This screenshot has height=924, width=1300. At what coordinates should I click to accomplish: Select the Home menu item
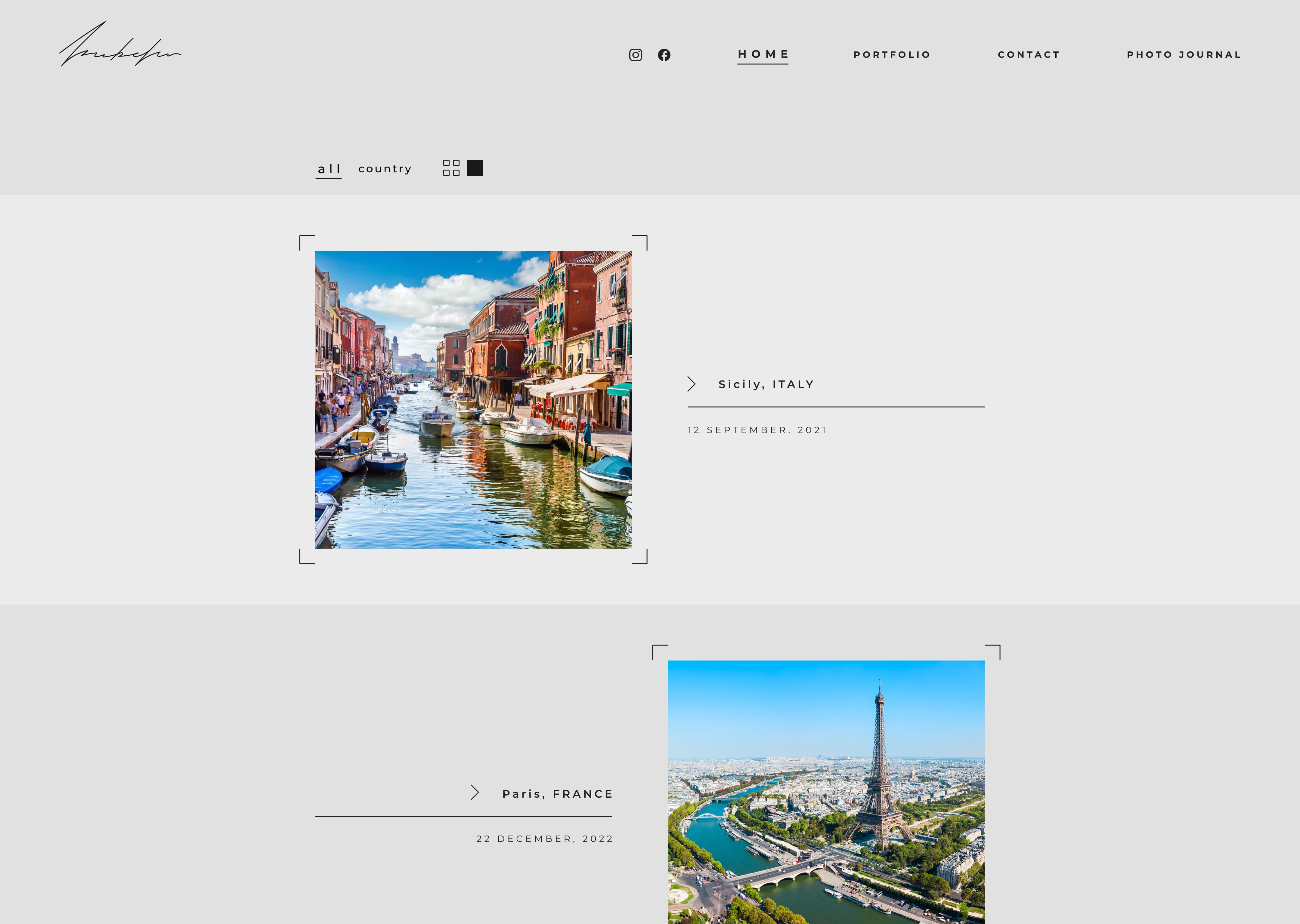click(763, 54)
